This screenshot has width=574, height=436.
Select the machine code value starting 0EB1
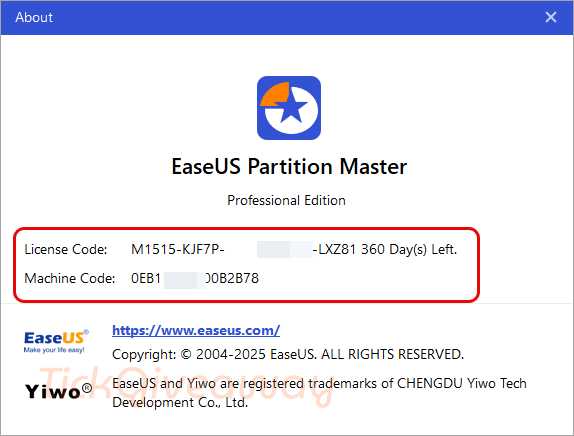coord(195,278)
